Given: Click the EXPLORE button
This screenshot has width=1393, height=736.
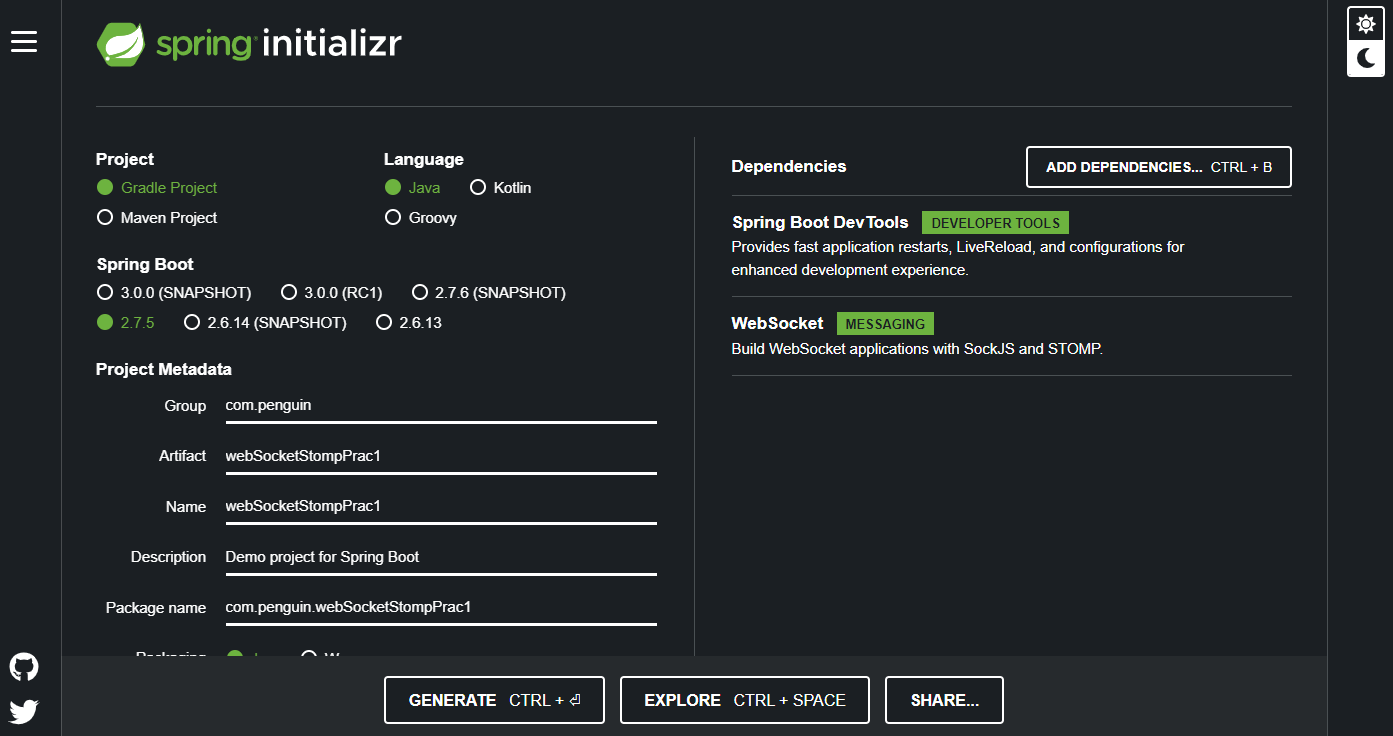Looking at the screenshot, I should point(745,700).
